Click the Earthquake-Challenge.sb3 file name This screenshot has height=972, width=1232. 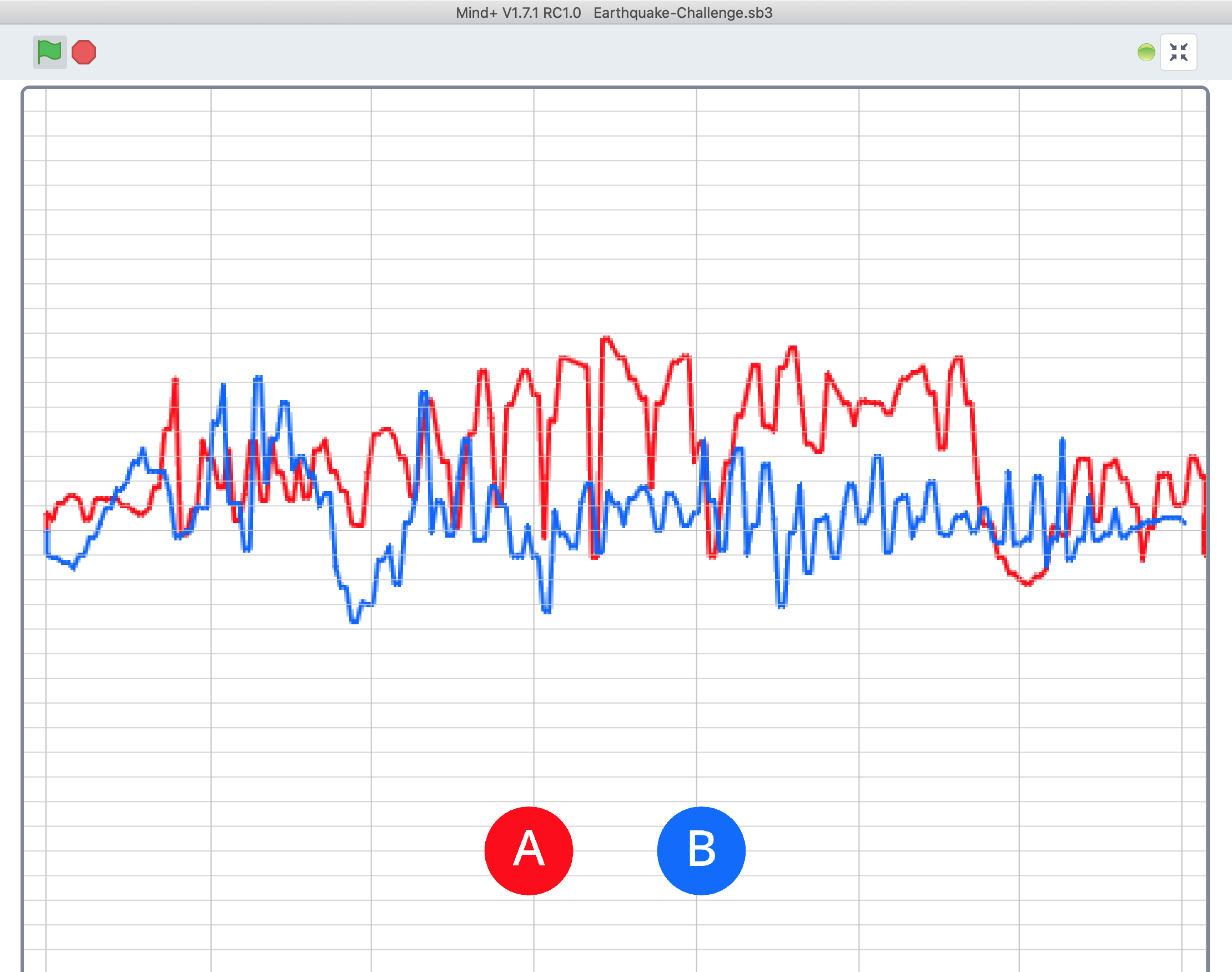[x=682, y=13]
